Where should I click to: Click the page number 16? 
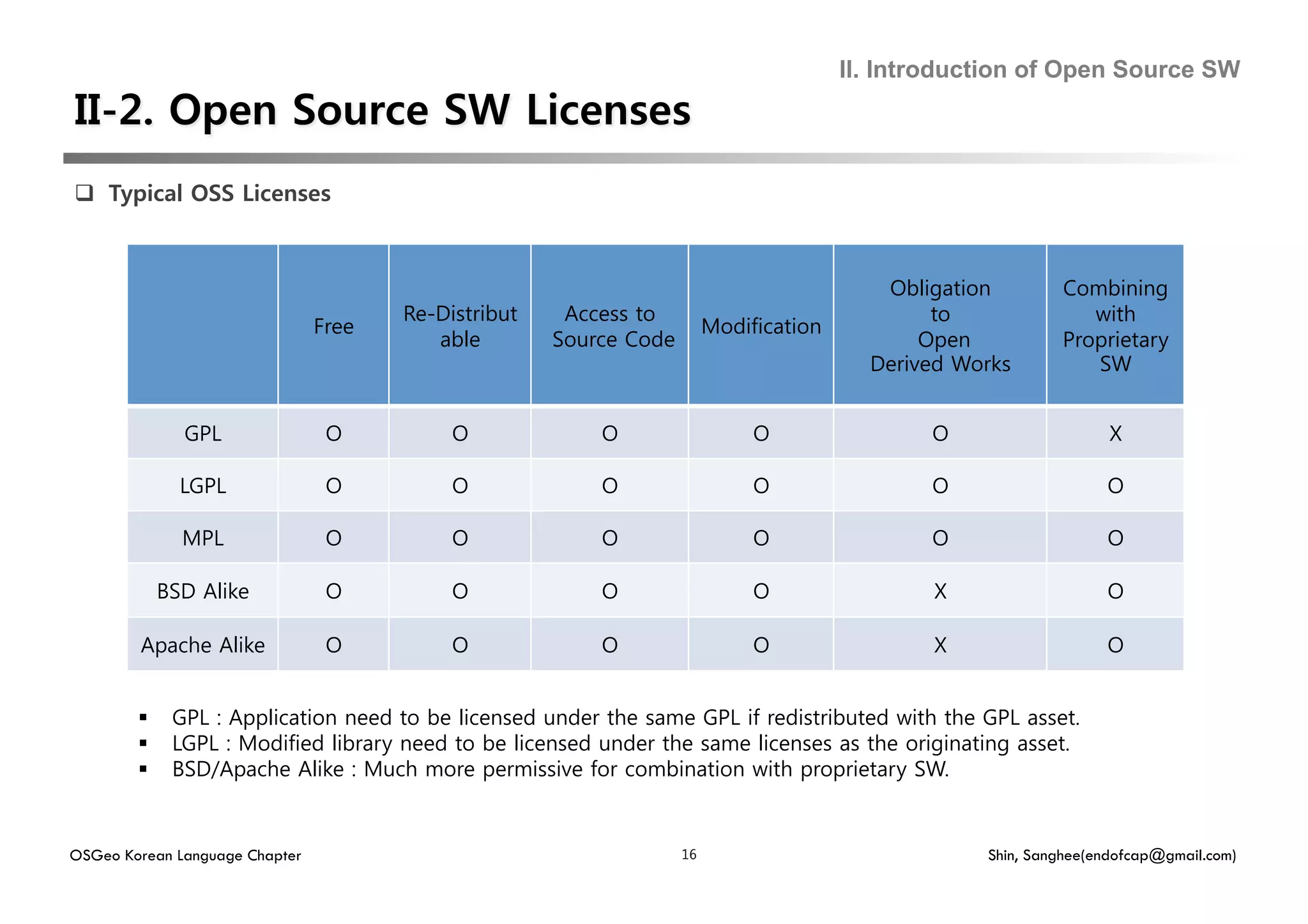[688, 854]
